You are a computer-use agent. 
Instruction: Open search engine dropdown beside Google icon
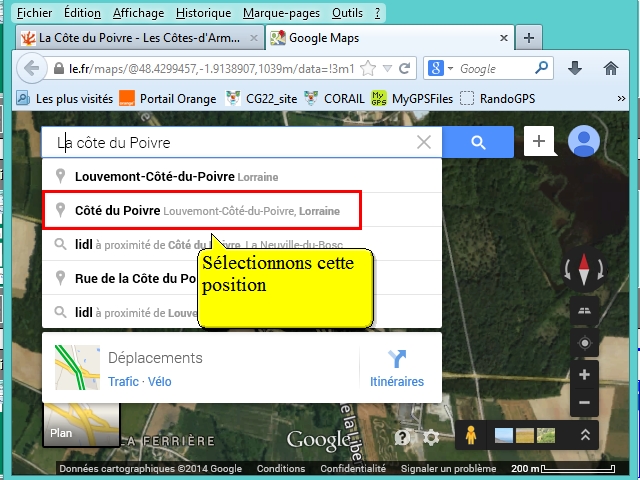(443, 69)
